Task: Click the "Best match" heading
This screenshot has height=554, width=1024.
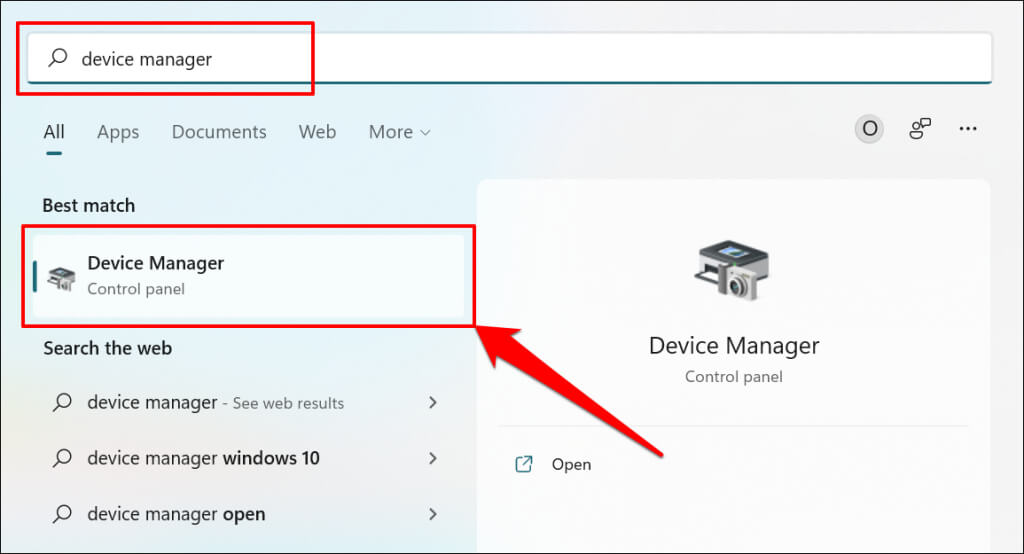Action: click(89, 206)
